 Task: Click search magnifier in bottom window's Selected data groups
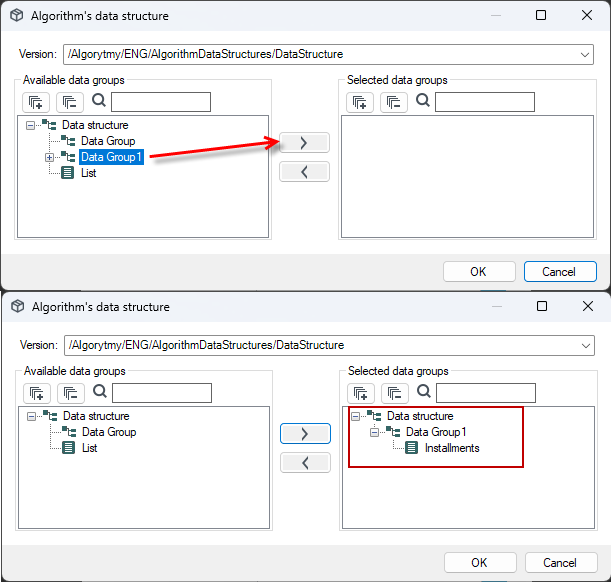[x=424, y=391]
